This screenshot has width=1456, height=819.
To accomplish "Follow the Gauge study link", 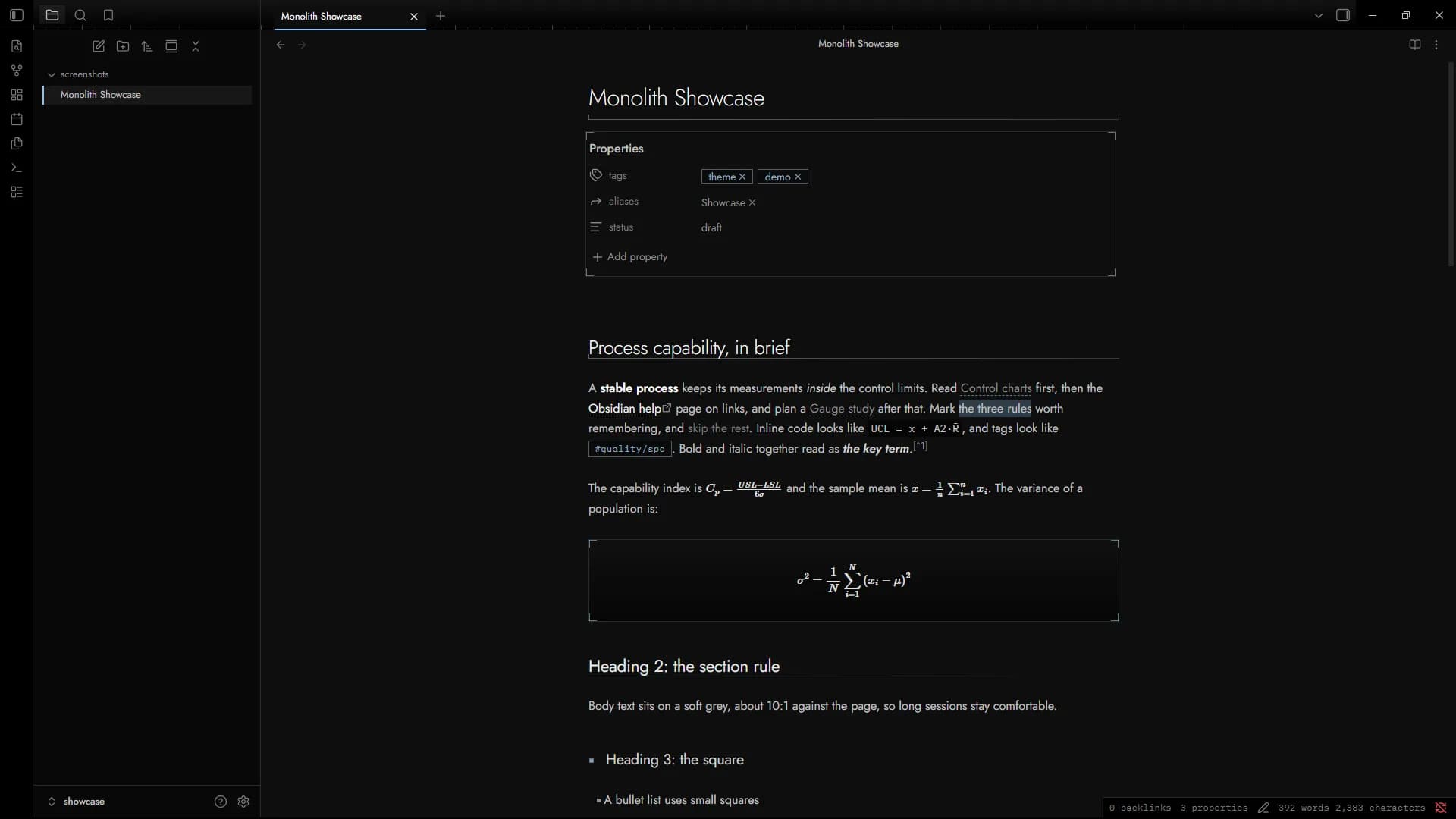I will click(842, 409).
